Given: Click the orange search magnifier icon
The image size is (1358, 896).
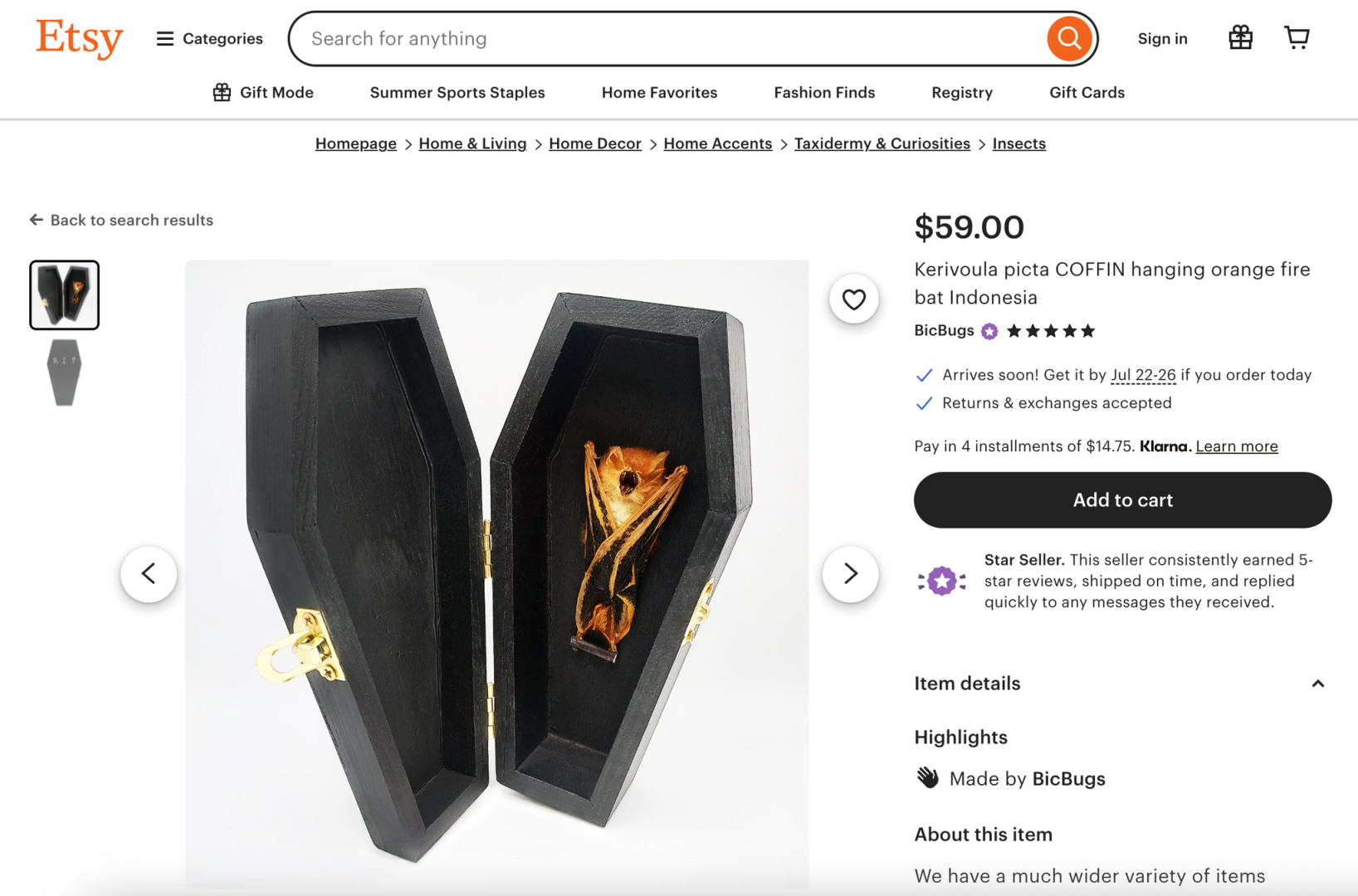Looking at the screenshot, I should [1069, 37].
